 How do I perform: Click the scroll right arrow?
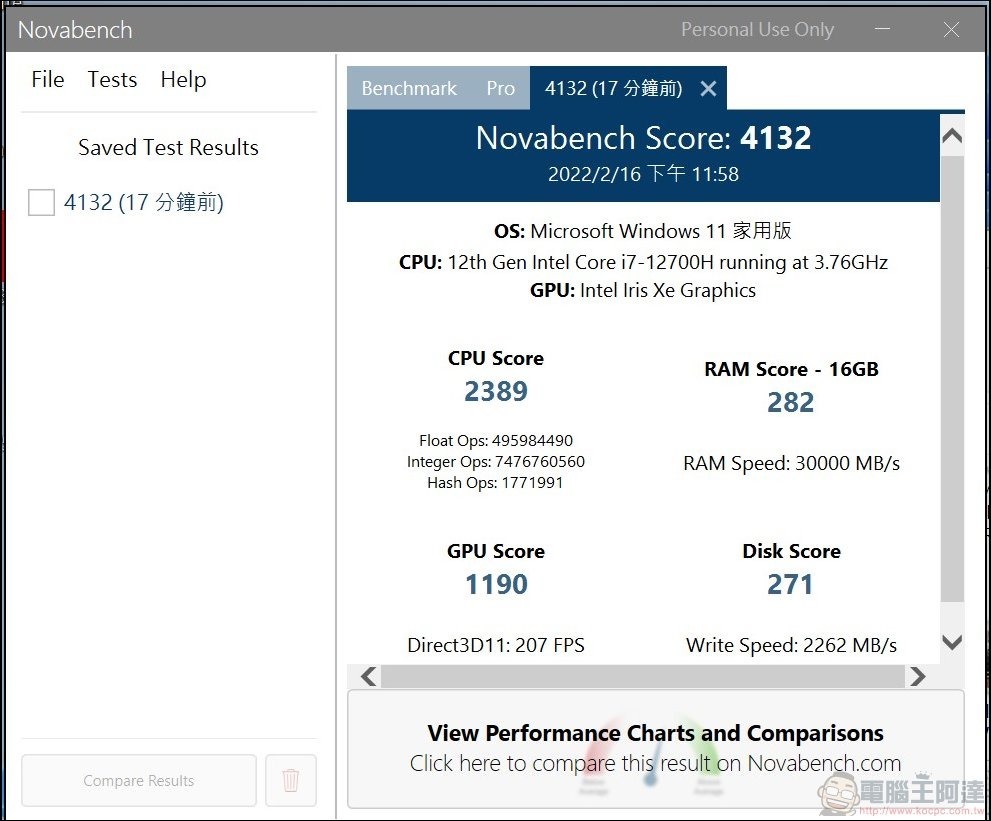[917, 677]
